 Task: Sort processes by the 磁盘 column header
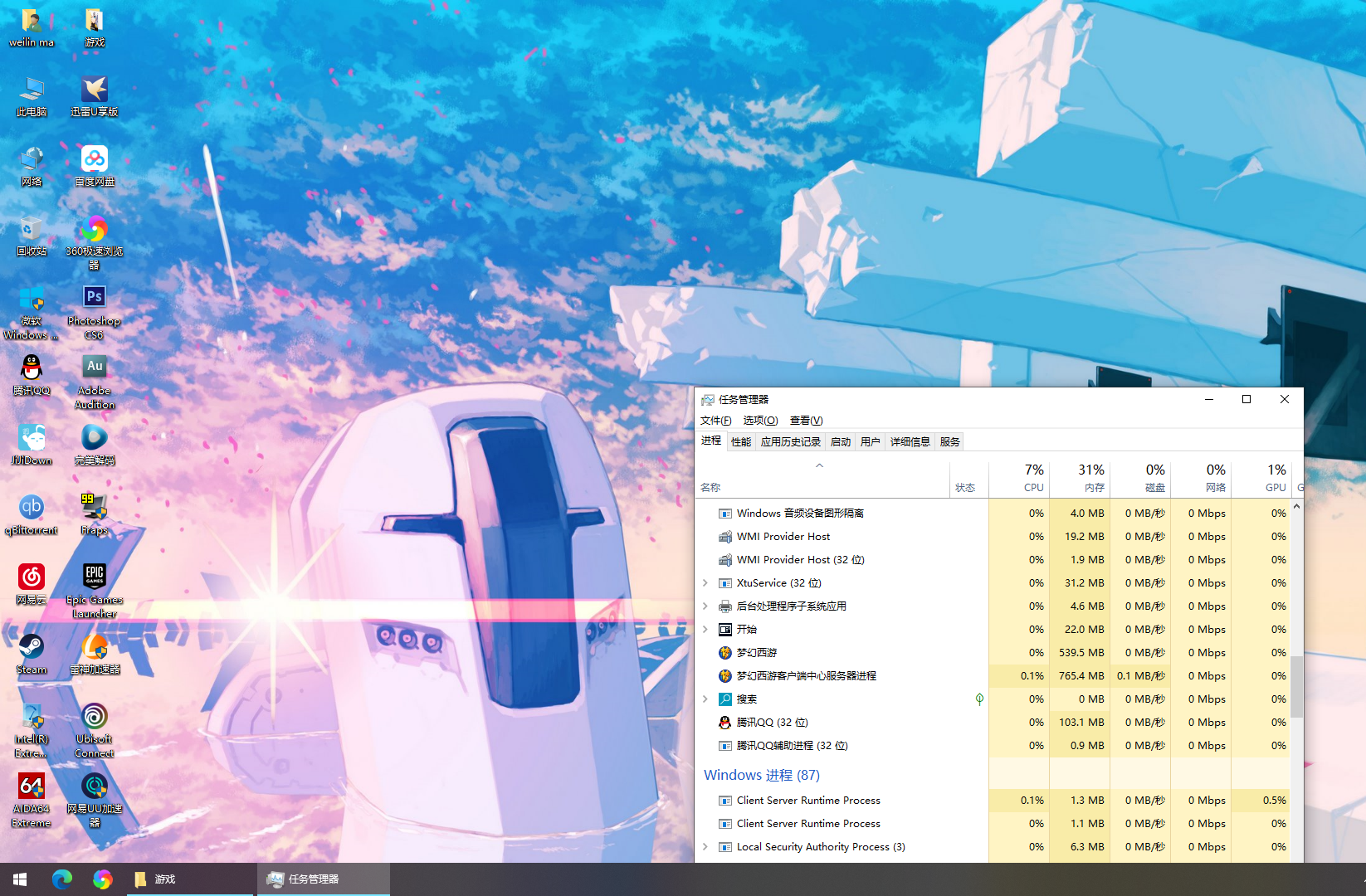coord(1140,478)
